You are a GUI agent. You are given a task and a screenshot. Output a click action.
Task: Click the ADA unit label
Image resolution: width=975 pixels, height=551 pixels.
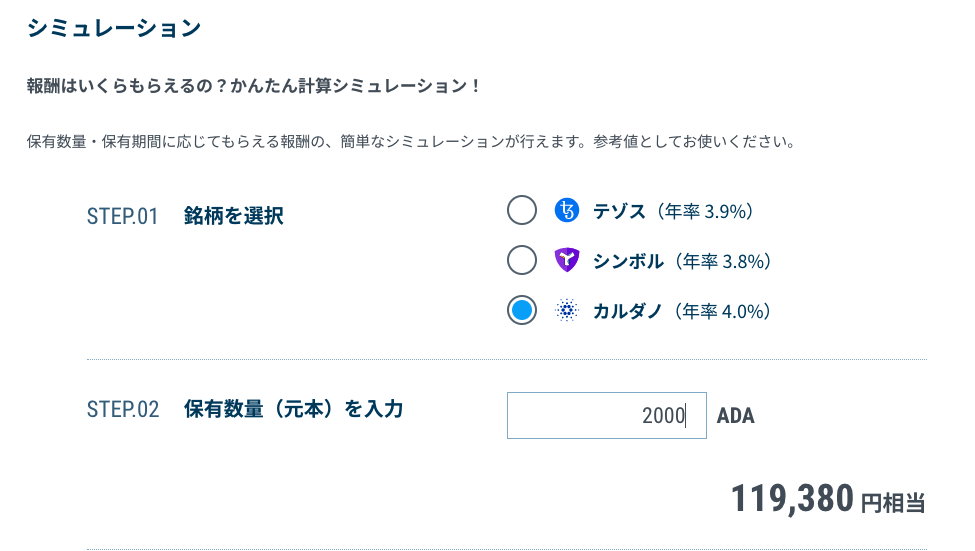coord(736,415)
